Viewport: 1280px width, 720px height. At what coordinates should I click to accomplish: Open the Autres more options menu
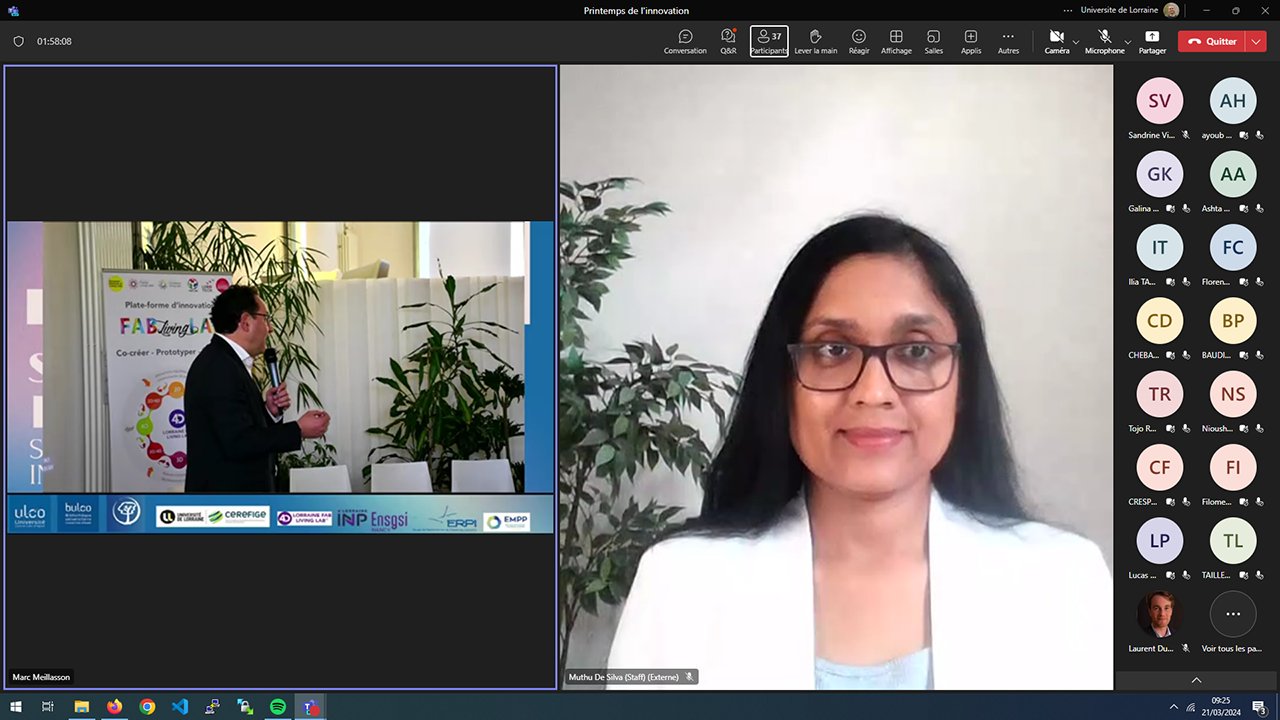tap(1008, 41)
